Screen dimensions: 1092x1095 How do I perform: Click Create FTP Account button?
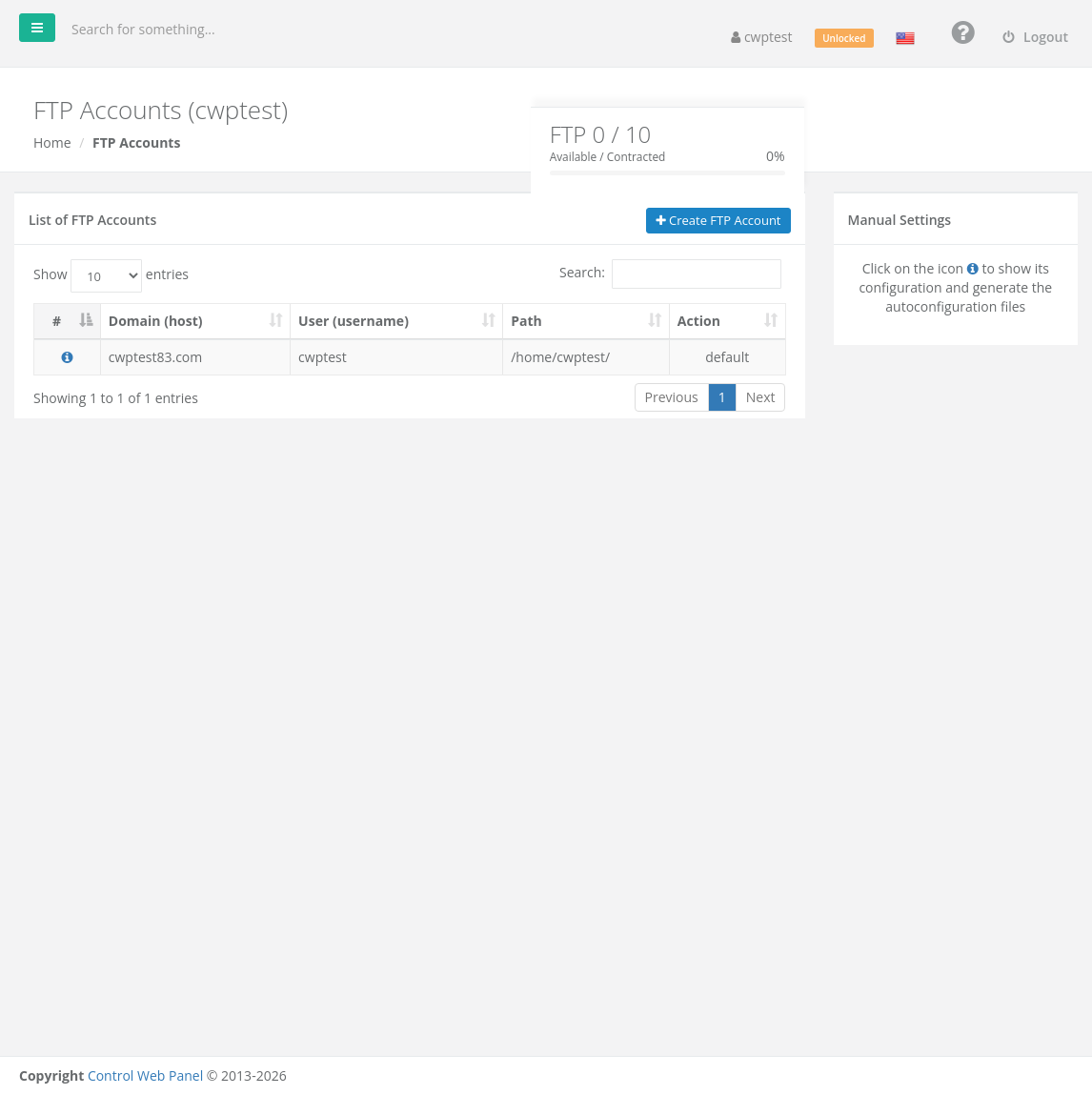[718, 221]
